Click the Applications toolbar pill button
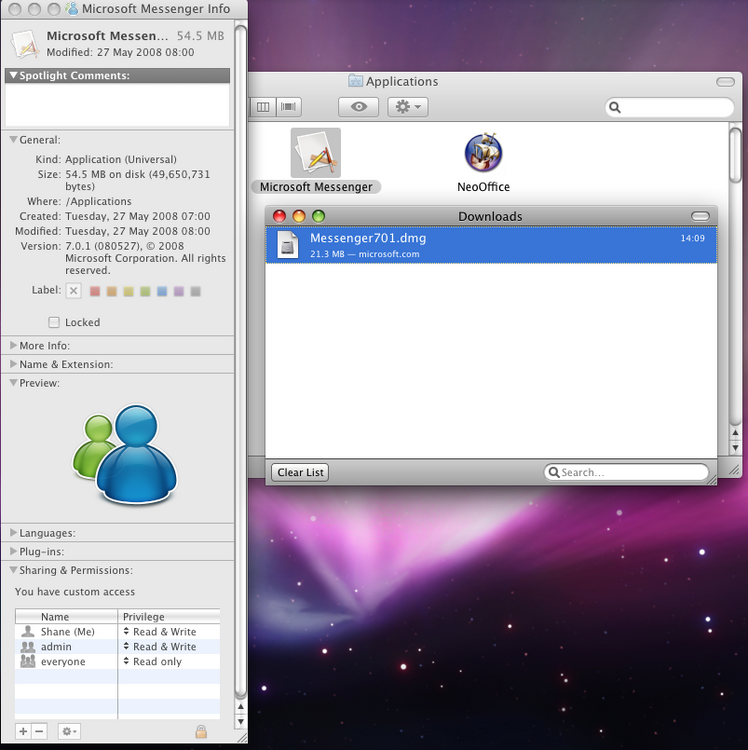 725,82
